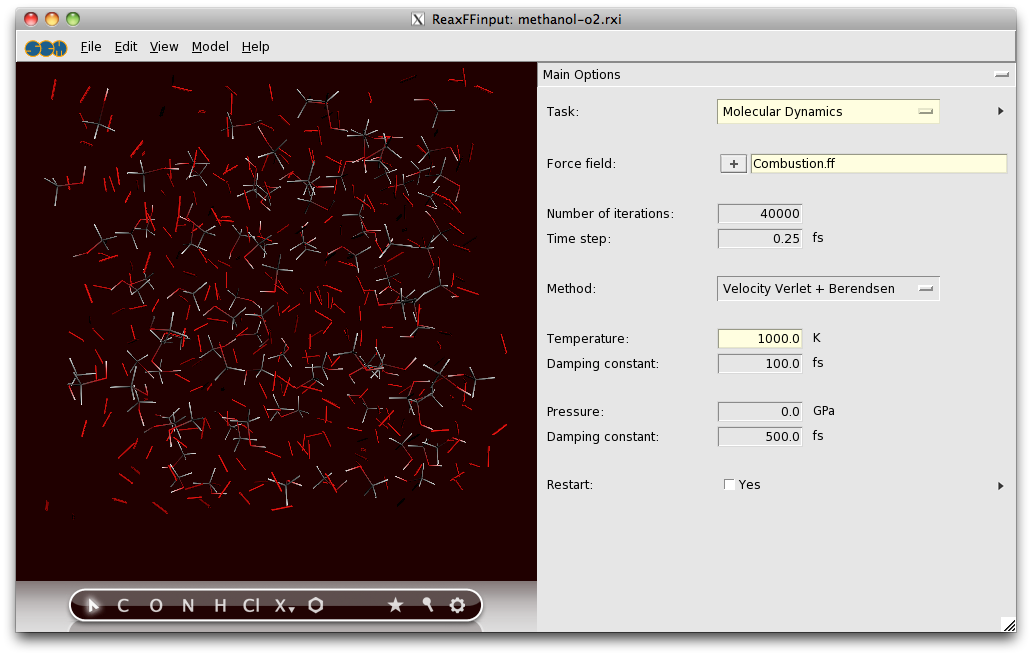Open the X other element picker
1032x656 pixels.
(x=284, y=605)
